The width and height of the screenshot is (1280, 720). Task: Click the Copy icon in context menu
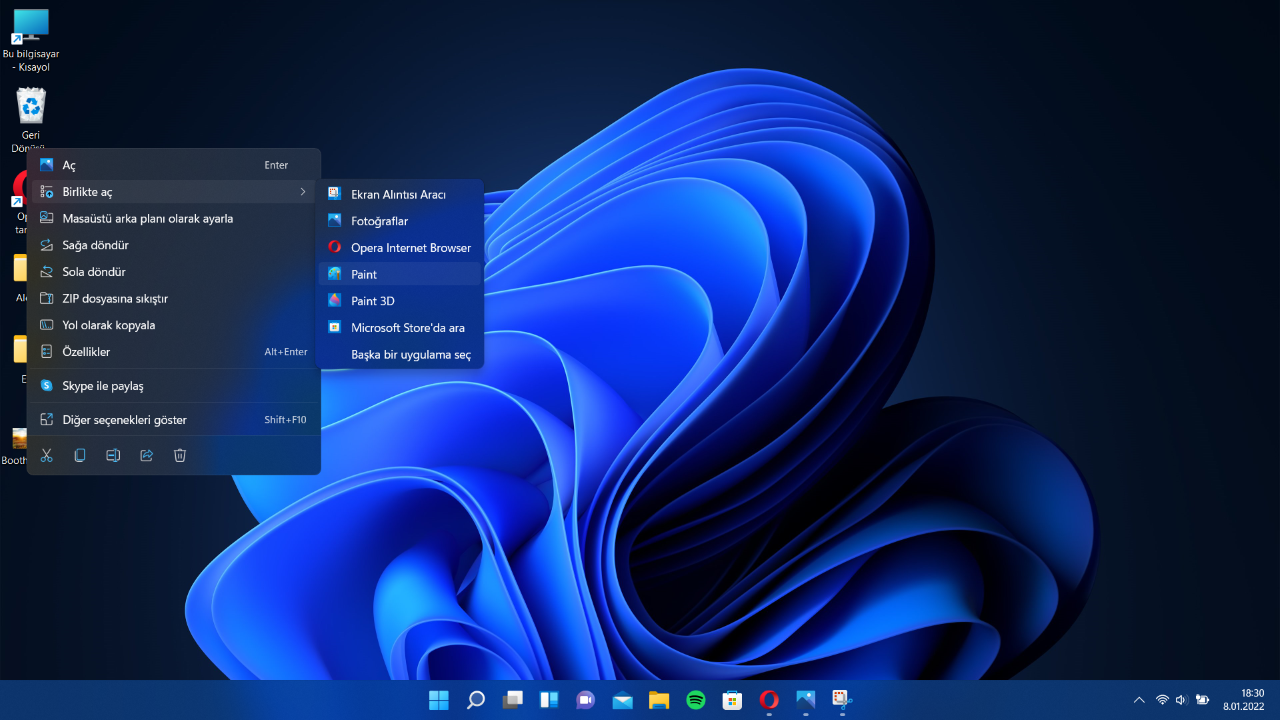coord(80,455)
